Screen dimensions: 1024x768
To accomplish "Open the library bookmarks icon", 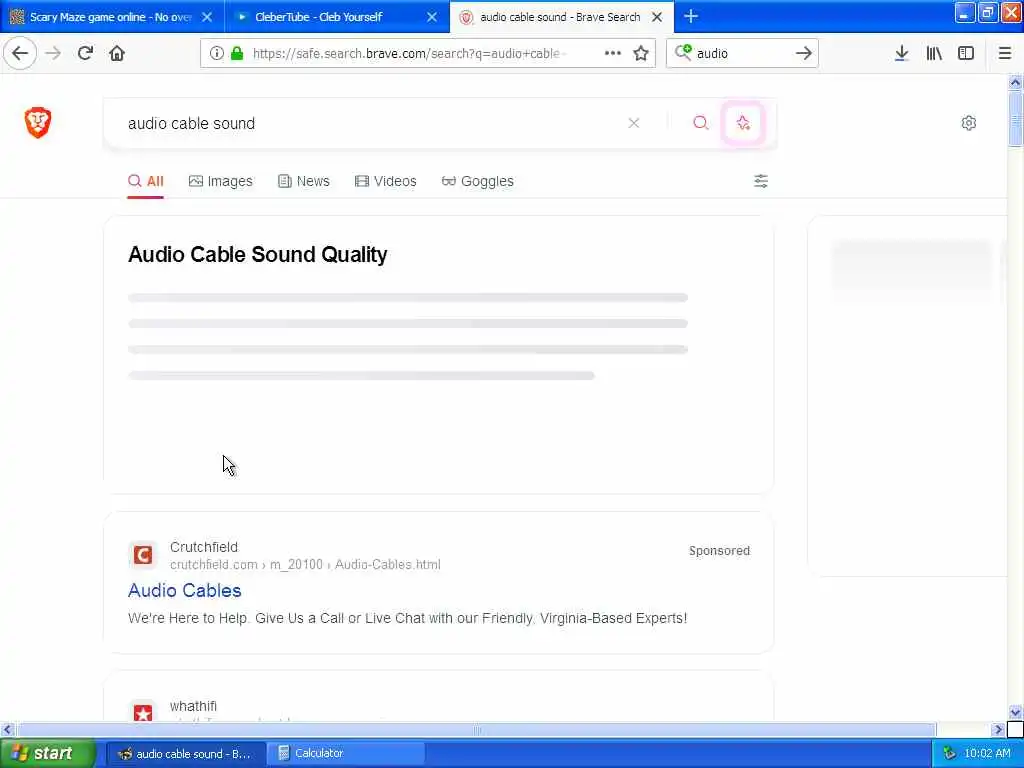I will tap(934, 53).
